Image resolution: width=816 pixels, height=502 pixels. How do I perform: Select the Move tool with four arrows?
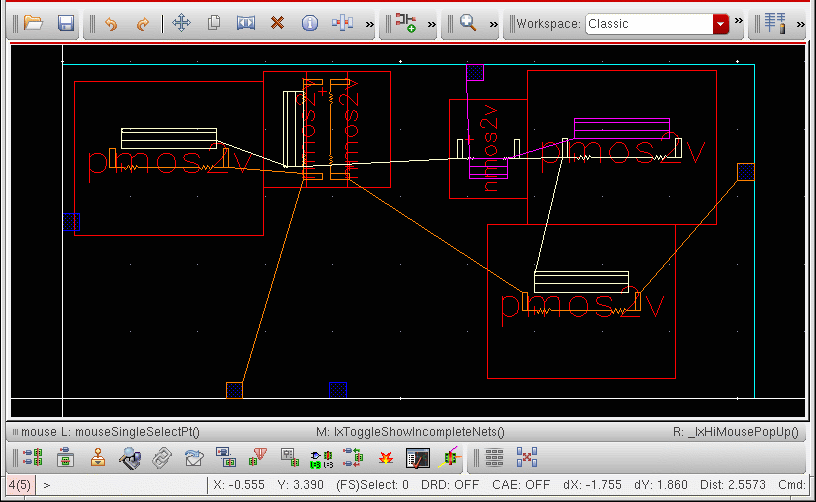click(x=181, y=23)
